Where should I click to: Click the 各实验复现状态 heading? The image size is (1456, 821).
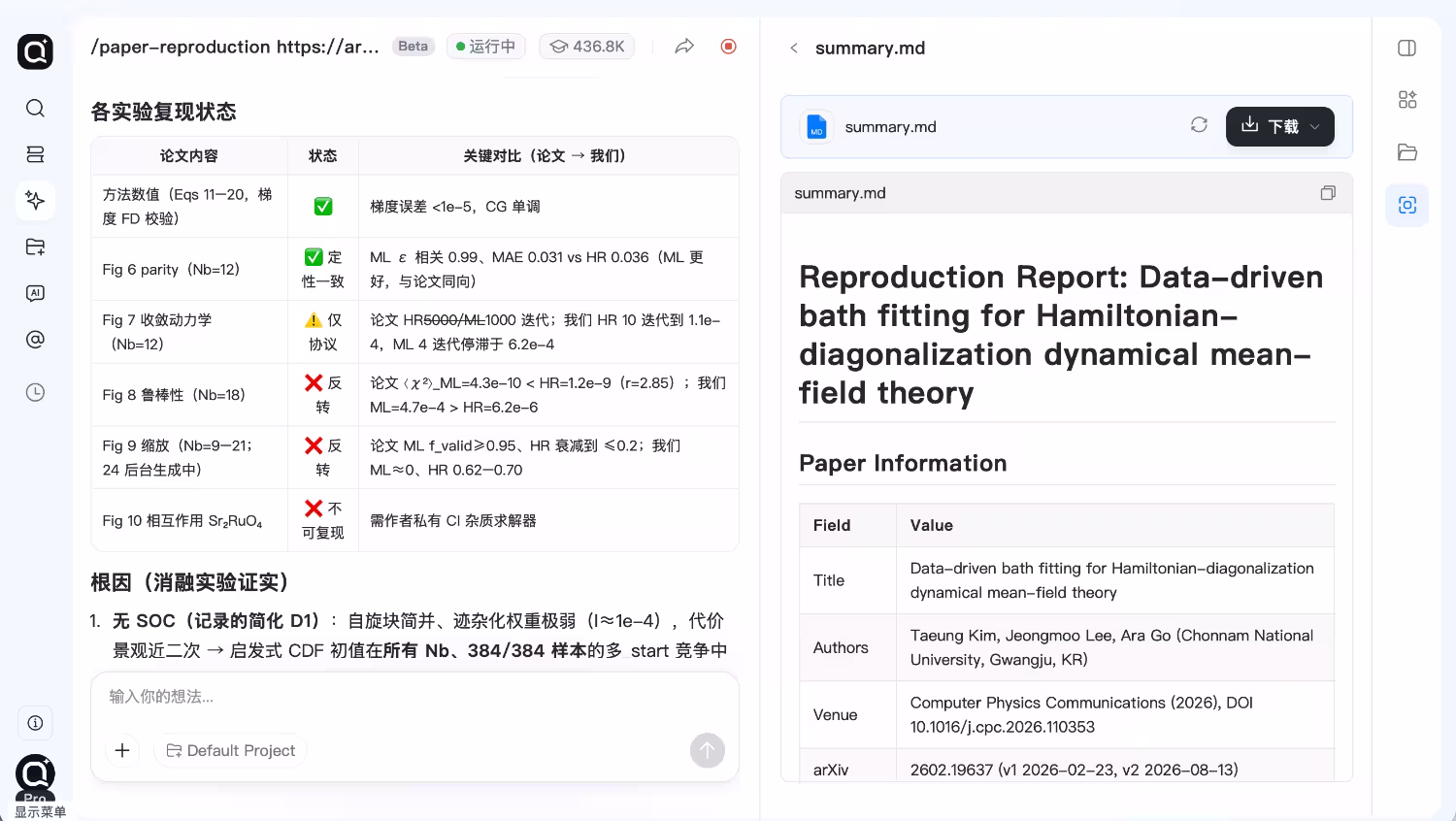coord(163,112)
